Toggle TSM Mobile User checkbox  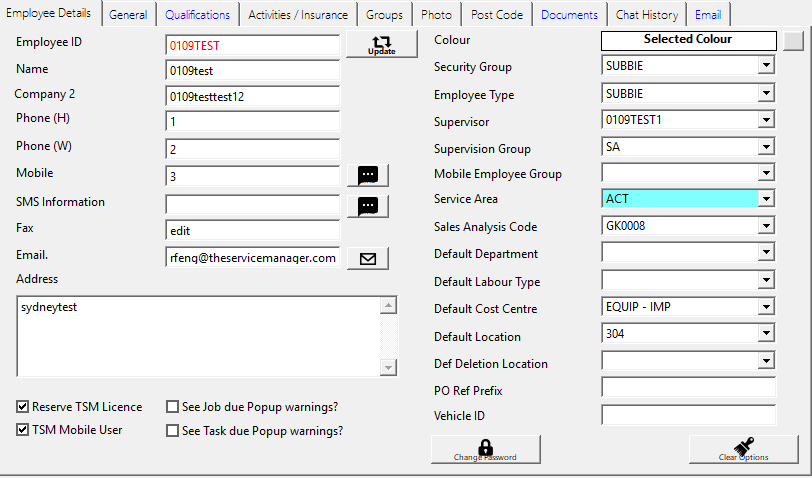pyautogui.click(x=23, y=431)
